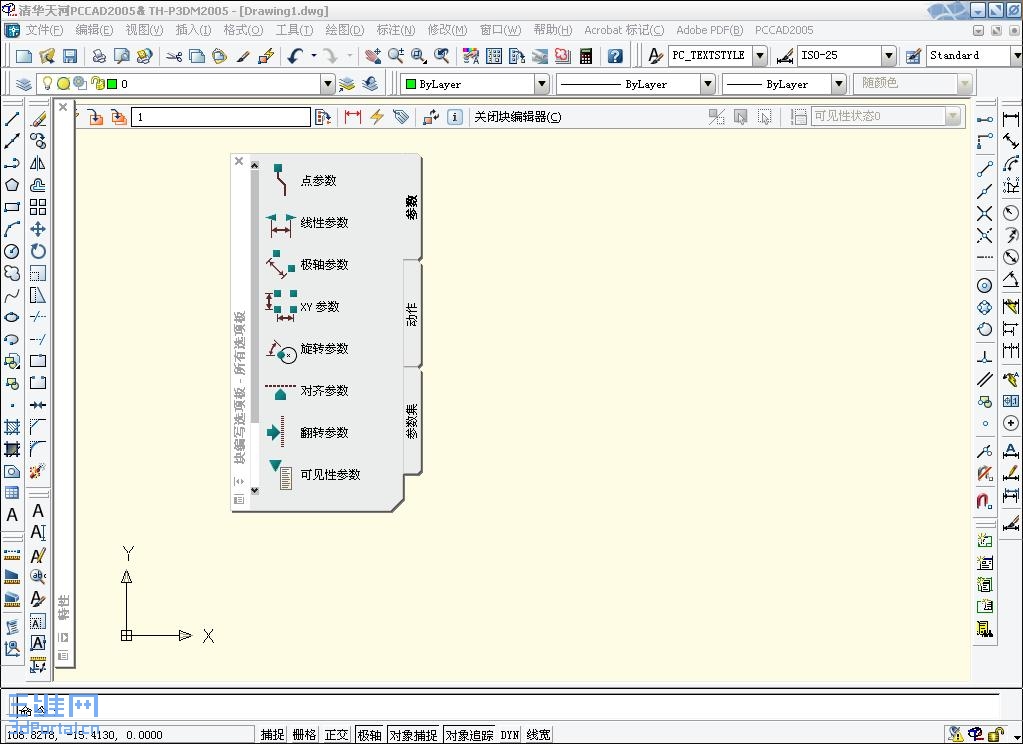This screenshot has width=1023, height=744.
Task: Click Close Block Editor (关闭块编辑器)
Action: pyautogui.click(x=517, y=117)
